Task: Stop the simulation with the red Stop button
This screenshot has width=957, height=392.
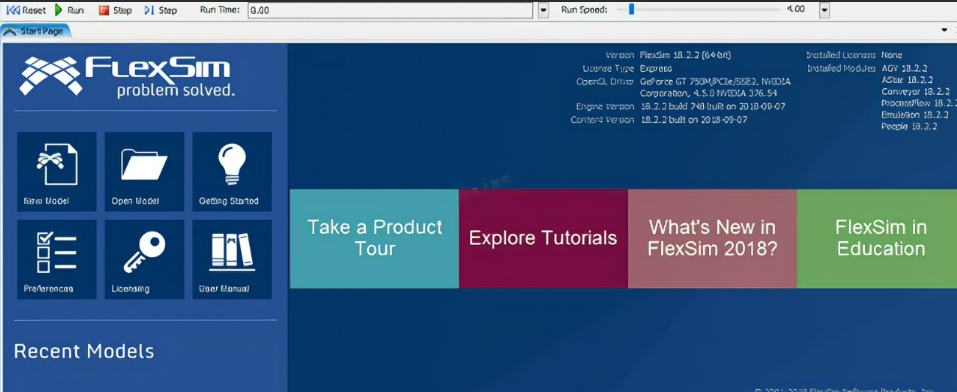Action: point(115,10)
